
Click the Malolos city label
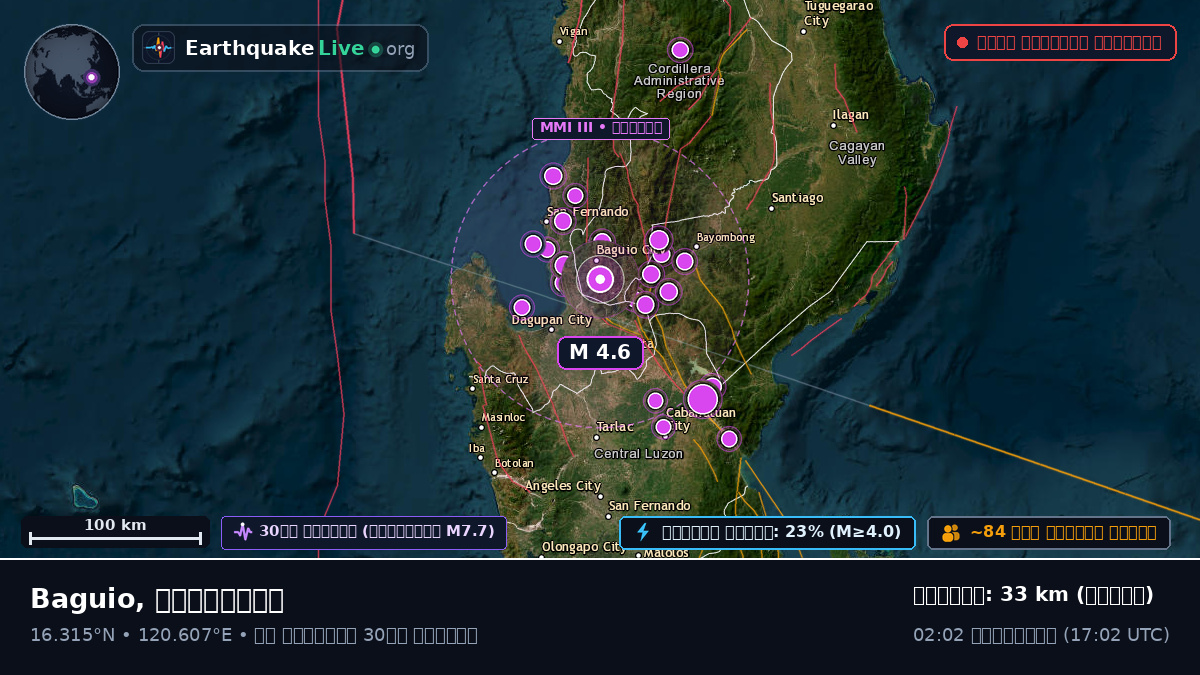[666, 553]
